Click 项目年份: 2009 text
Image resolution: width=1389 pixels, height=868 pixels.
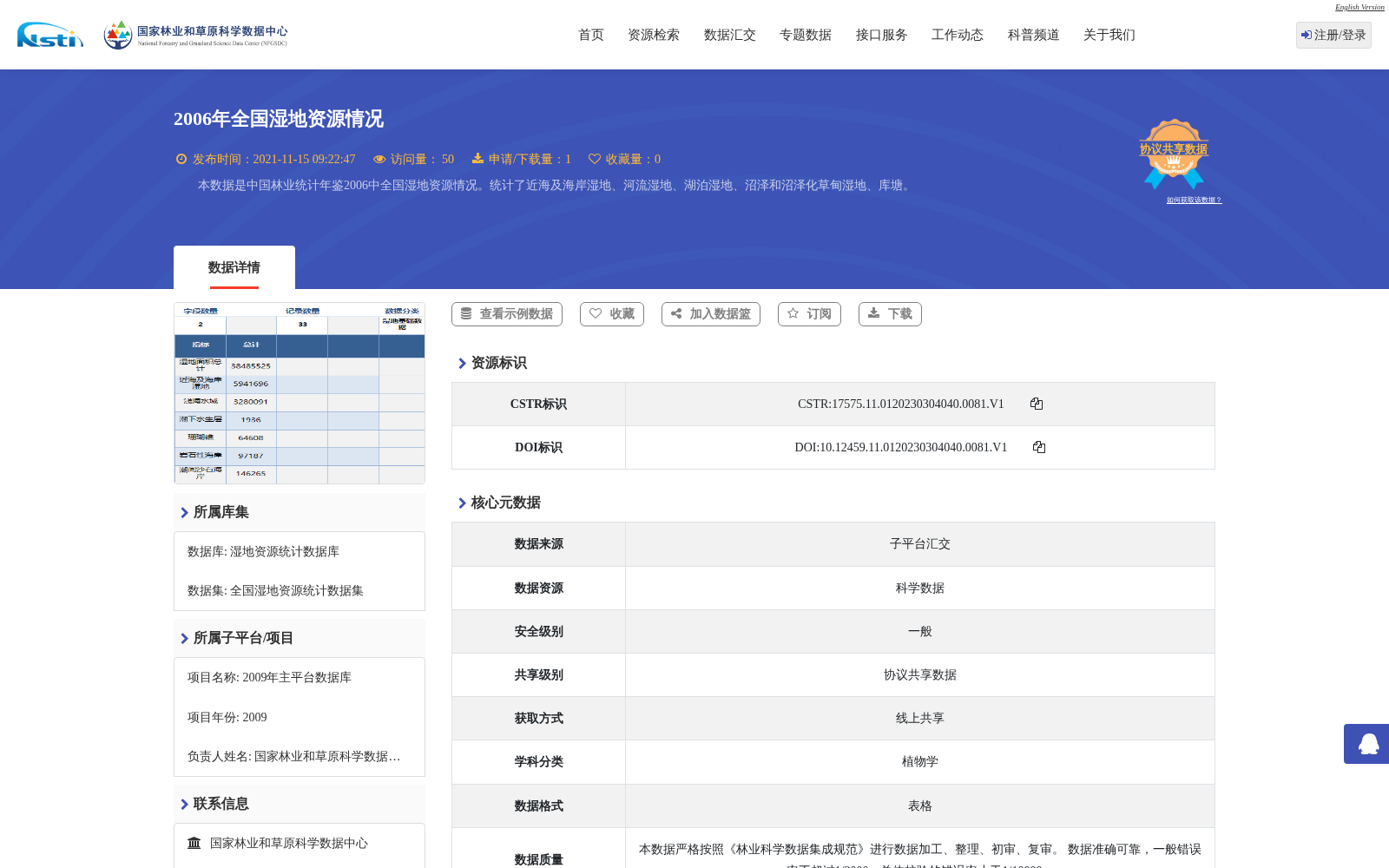[227, 718]
